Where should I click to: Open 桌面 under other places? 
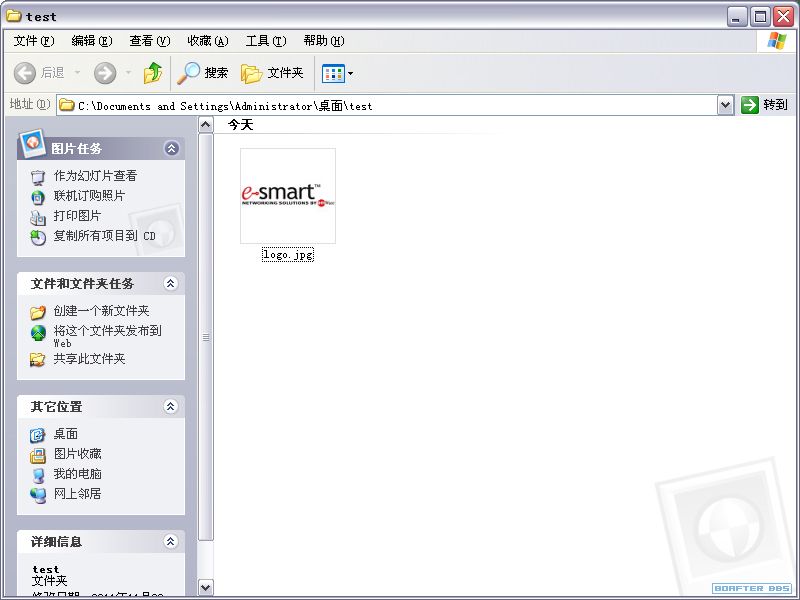pyautogui.click(x=66, y=434)
